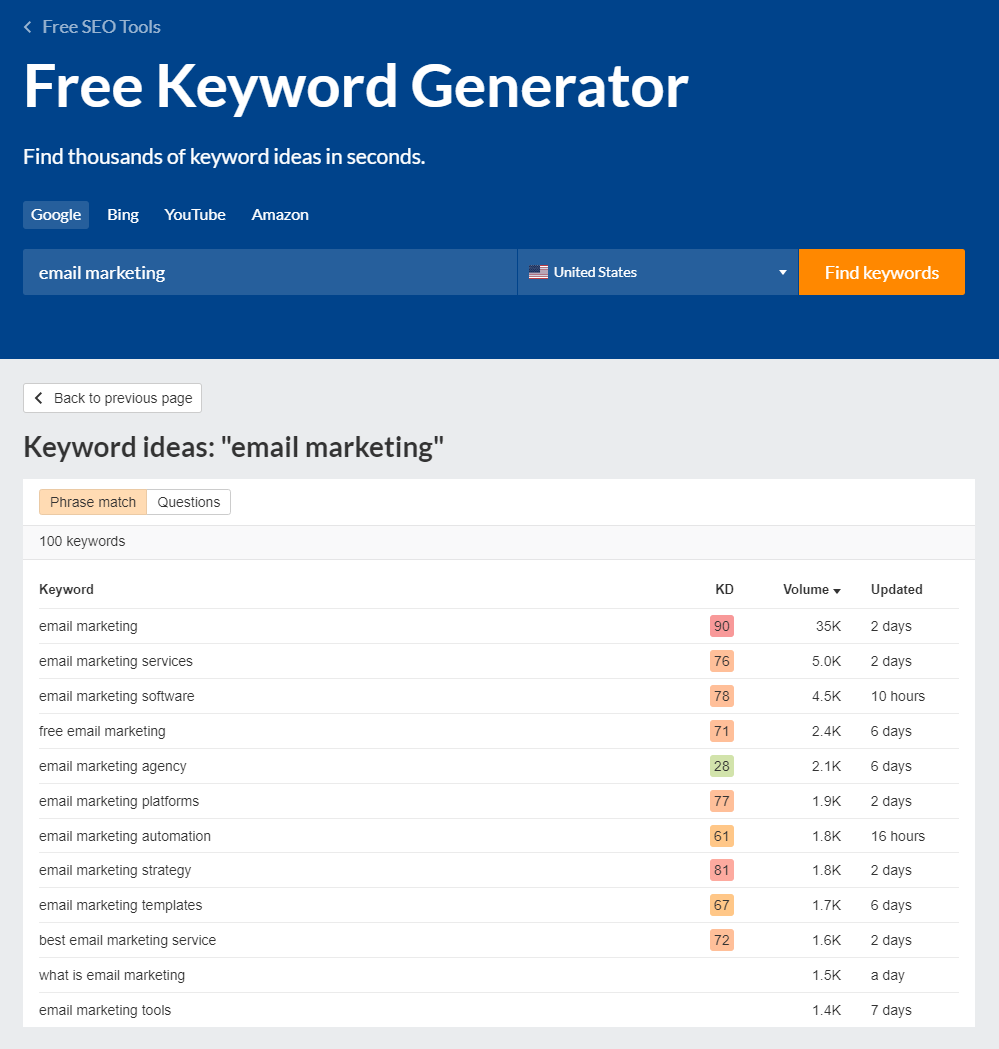Image resolution: width=999 pixels, height=1049 pixels.
Task: Click the United States flag icon
Action: pyautogui.click(x=538, y=271)
